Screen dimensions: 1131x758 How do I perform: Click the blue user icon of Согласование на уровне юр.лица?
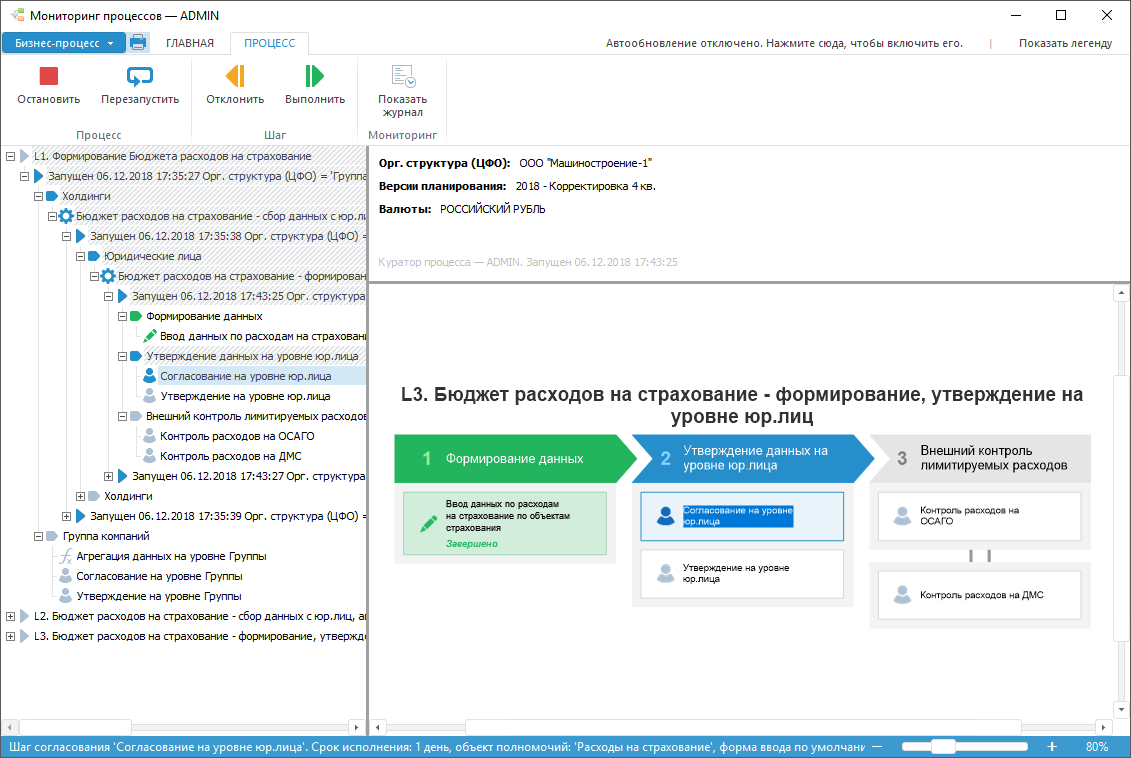pos(149,376)
